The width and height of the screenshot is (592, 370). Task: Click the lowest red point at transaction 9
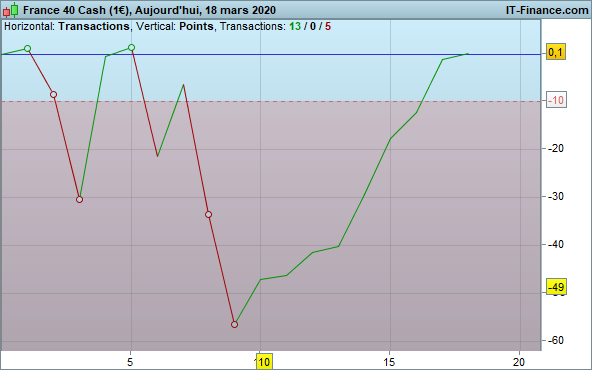pos(234,324)
